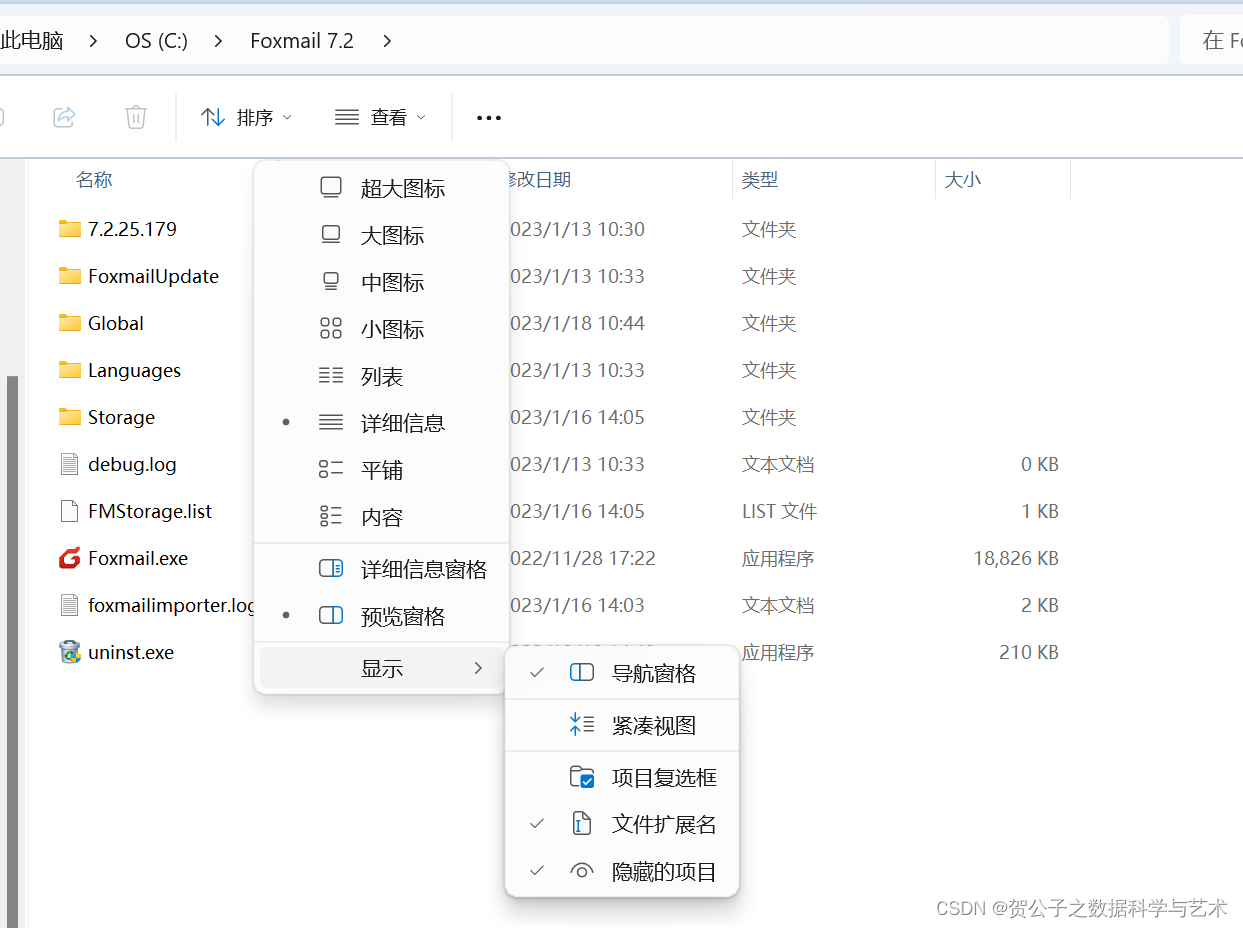Click chevron after Foxmail 7.2 breadcrumb
The height and width of the screenshot is (928, 1243).
pyautogui.click(x=387, y=41)
